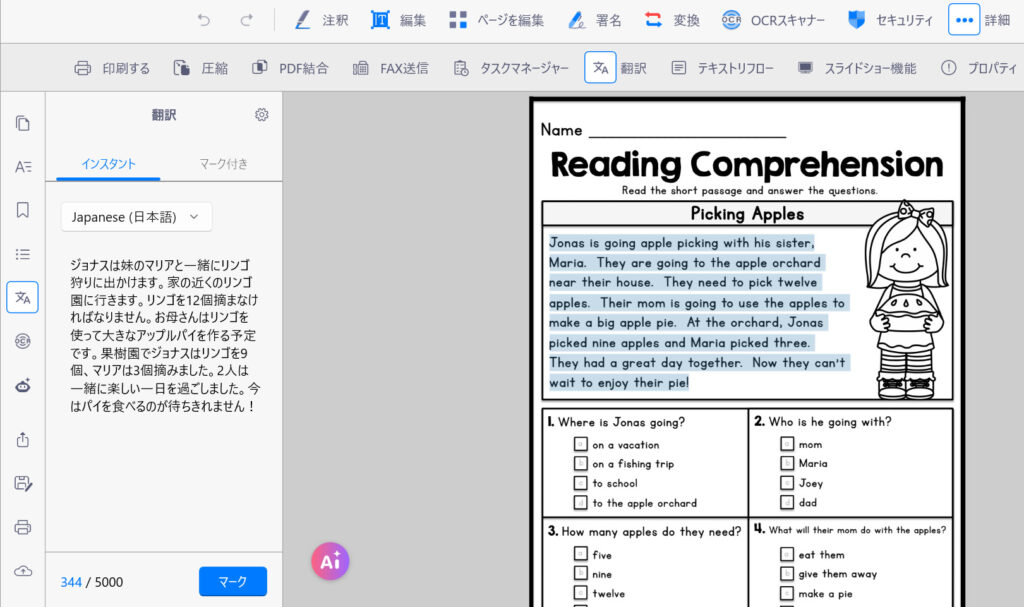Viewport: 1024px width, 607px height.
Task: Click '2. Who is he going with?' question
Action: coord(823,421)
